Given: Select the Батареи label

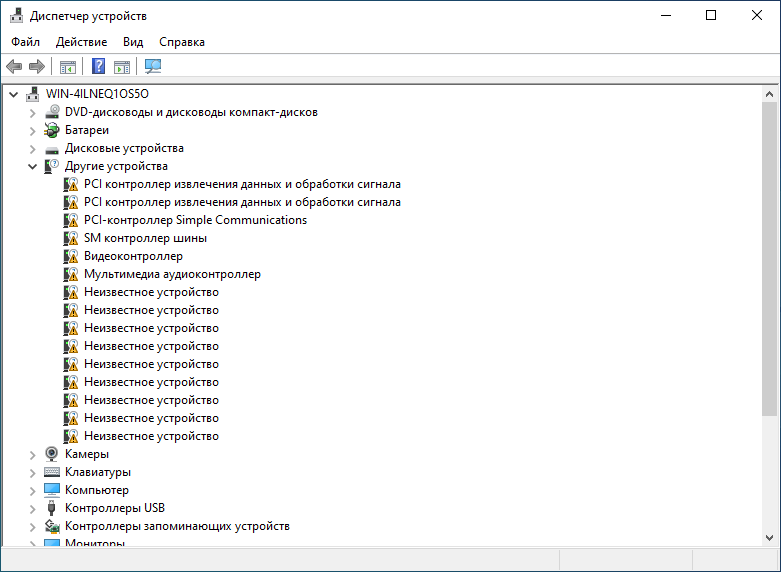Looking at the screenshot, I should (87, 130).
